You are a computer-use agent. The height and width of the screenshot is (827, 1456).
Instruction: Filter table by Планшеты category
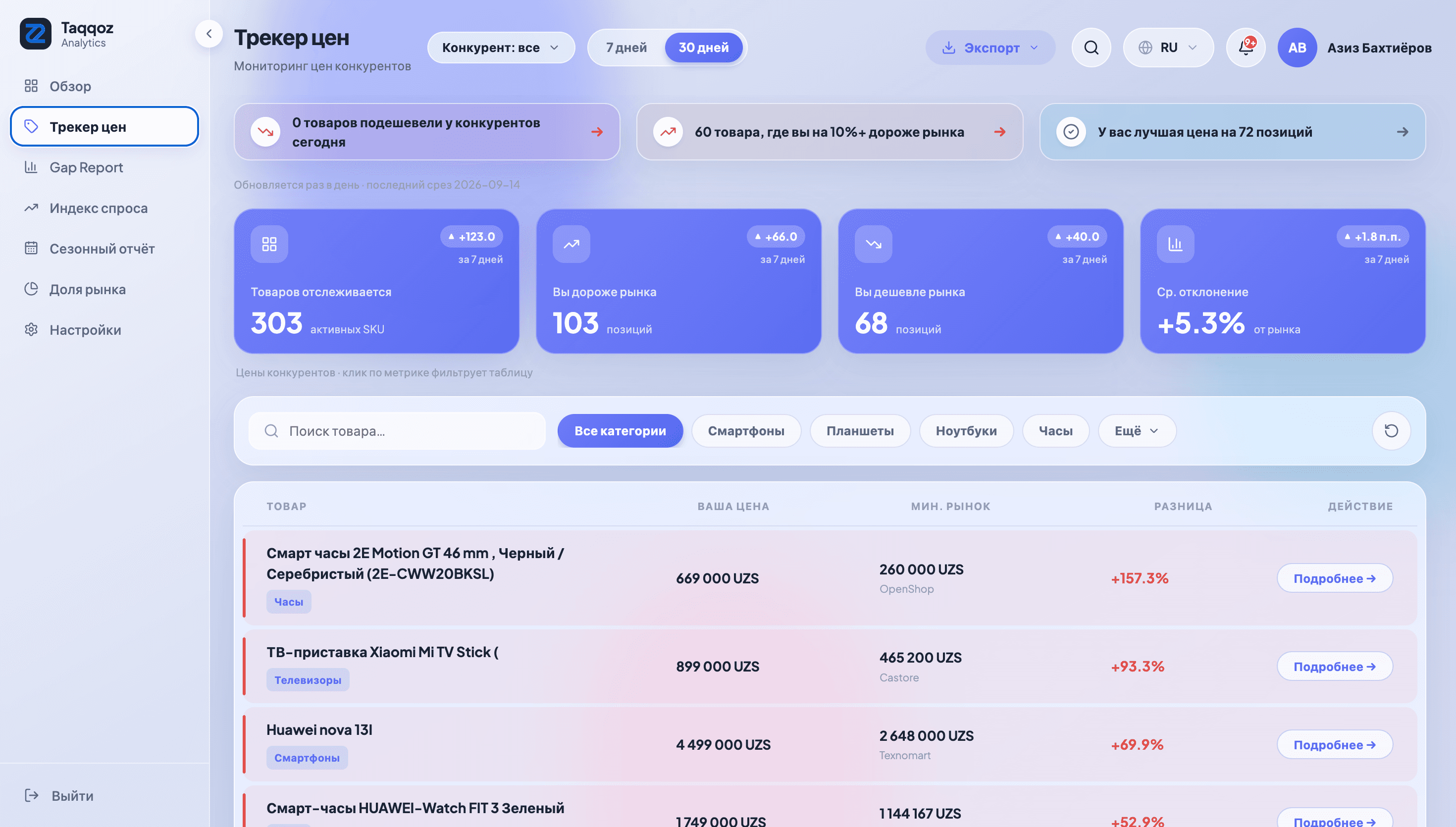click(x=860, y=431)
